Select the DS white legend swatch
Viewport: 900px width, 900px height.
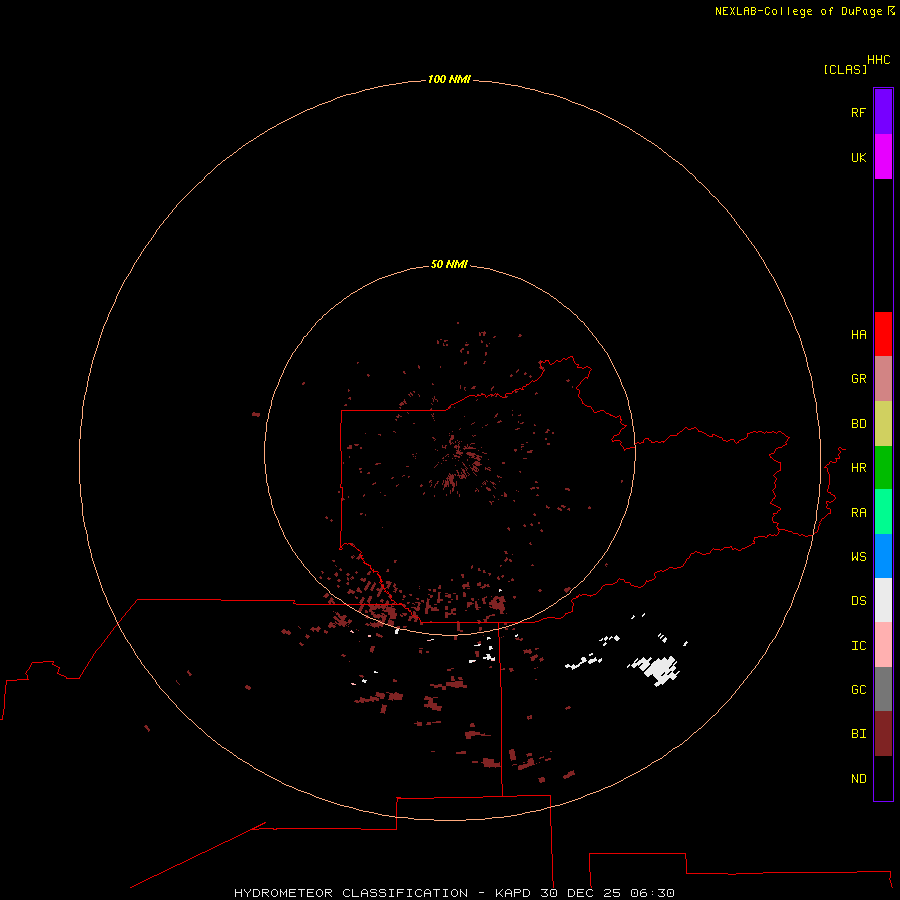(883, 600)
